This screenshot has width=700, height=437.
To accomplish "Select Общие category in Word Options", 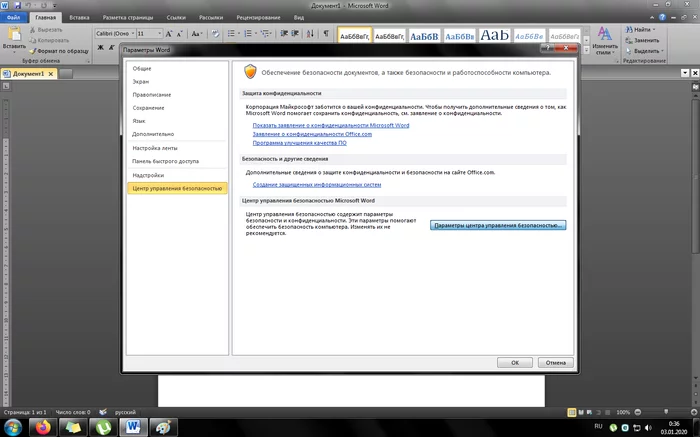I will pyautogui.click(x=177, y=68).
